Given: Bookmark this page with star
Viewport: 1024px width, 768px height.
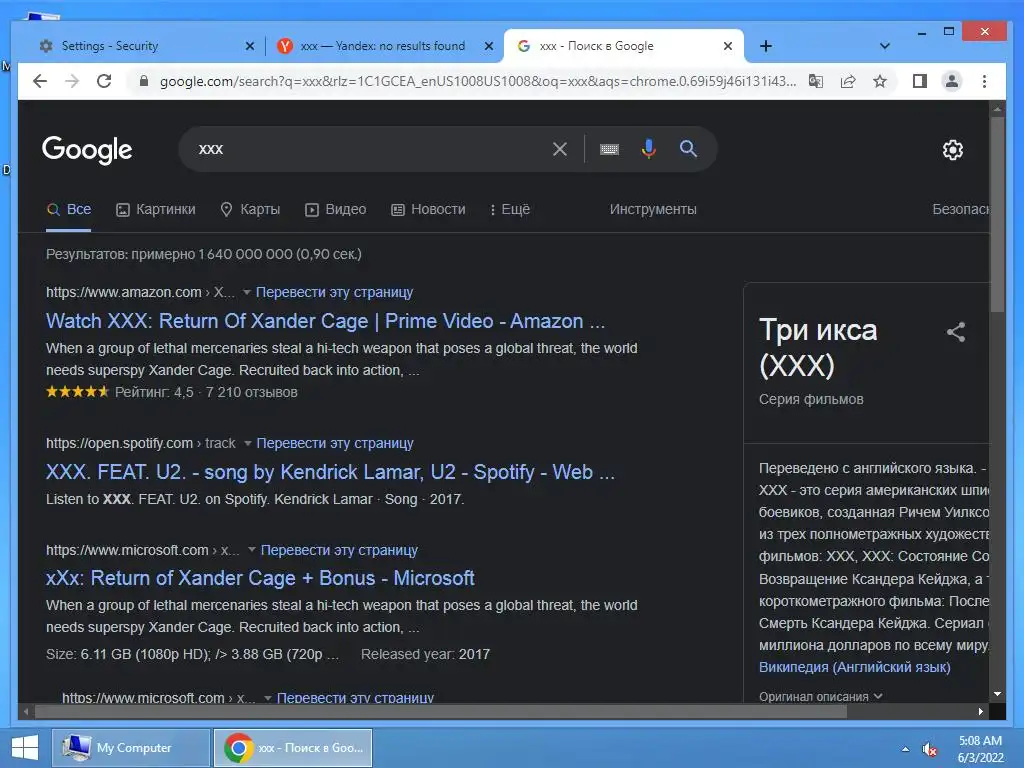Looking at the screenshot, I should 880,81.
